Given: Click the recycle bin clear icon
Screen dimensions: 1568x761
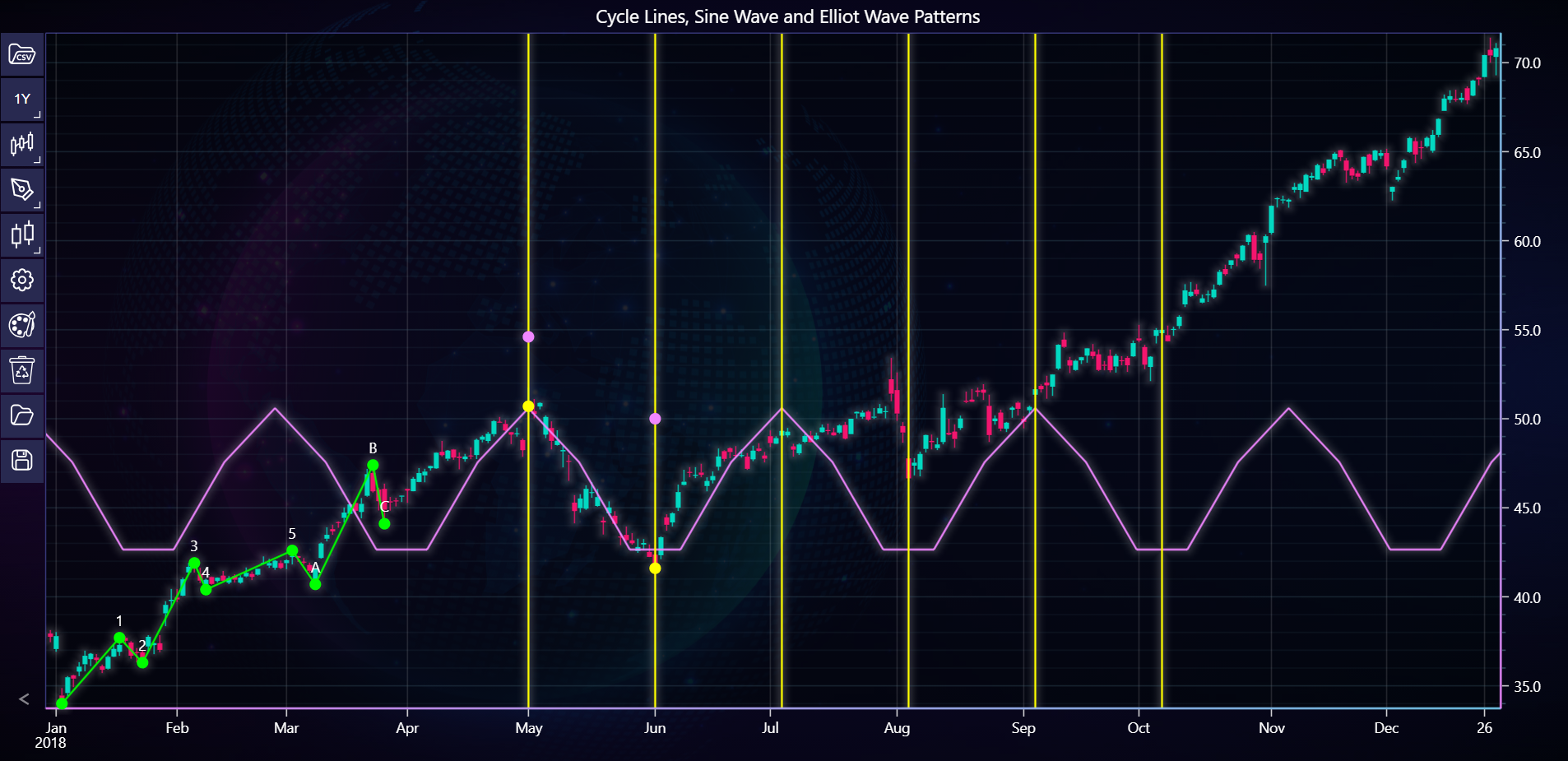Looking at the screenshot, I should click(22, 370).
